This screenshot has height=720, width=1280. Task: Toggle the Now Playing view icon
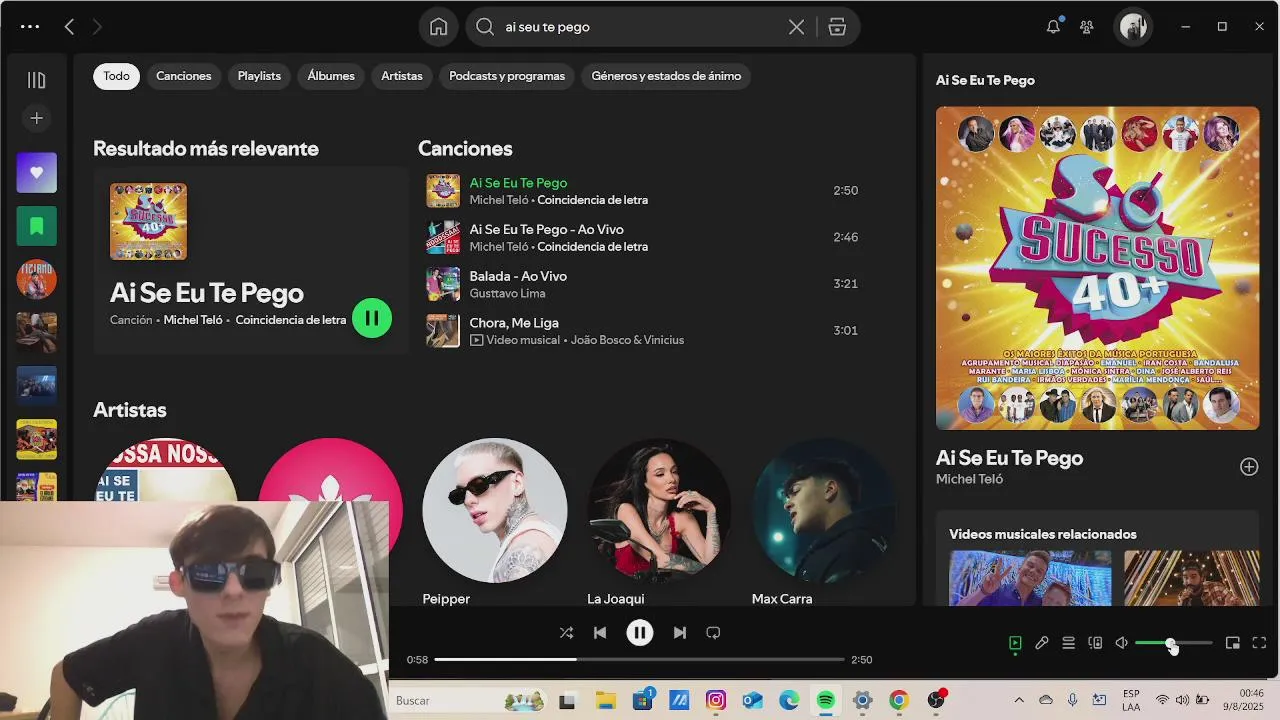click(1015, 643)
